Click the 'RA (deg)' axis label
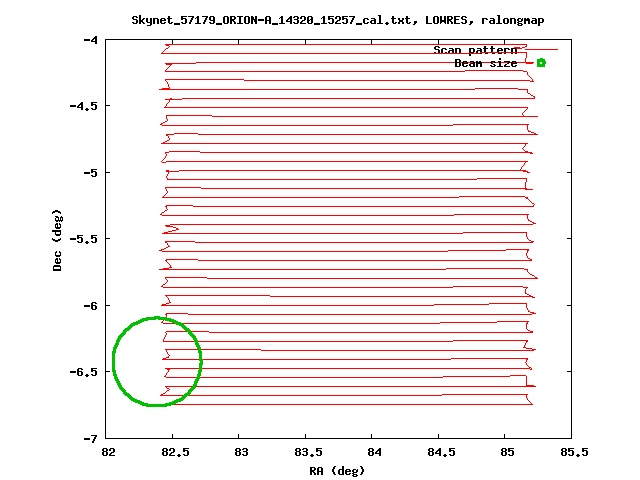The height and width of the screenshot is (480, 640). point(337,471)
